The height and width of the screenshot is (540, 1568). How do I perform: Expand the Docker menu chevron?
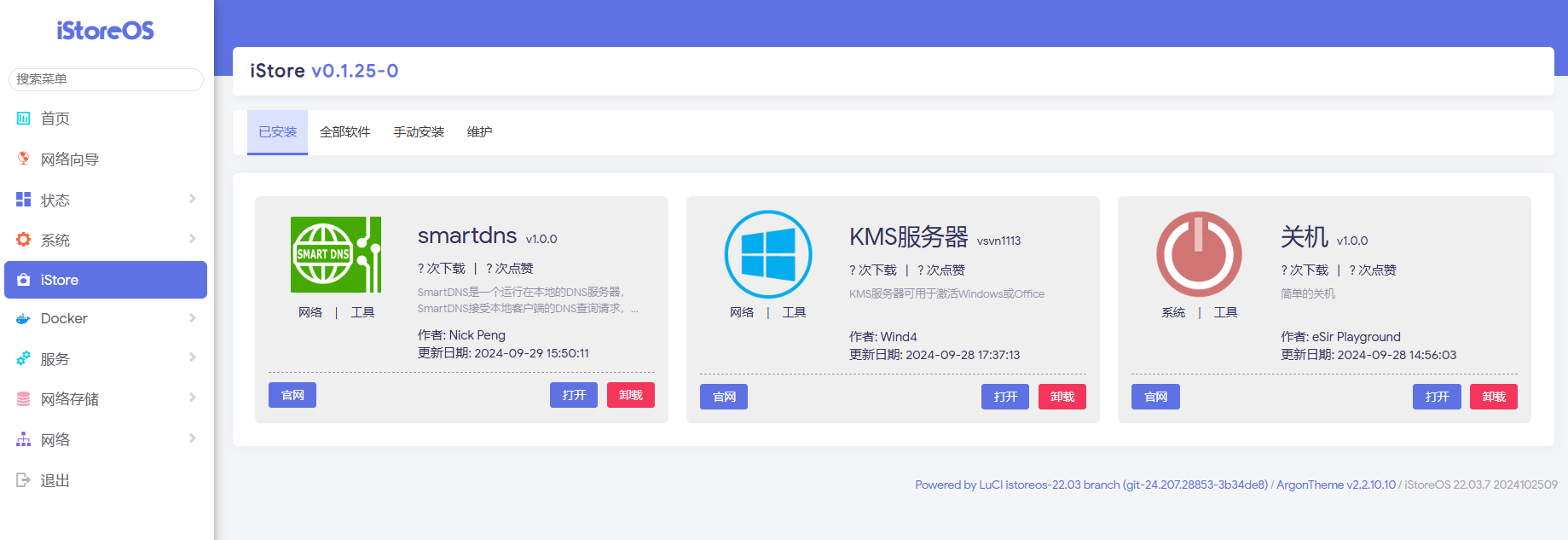(x=193, y=318)
